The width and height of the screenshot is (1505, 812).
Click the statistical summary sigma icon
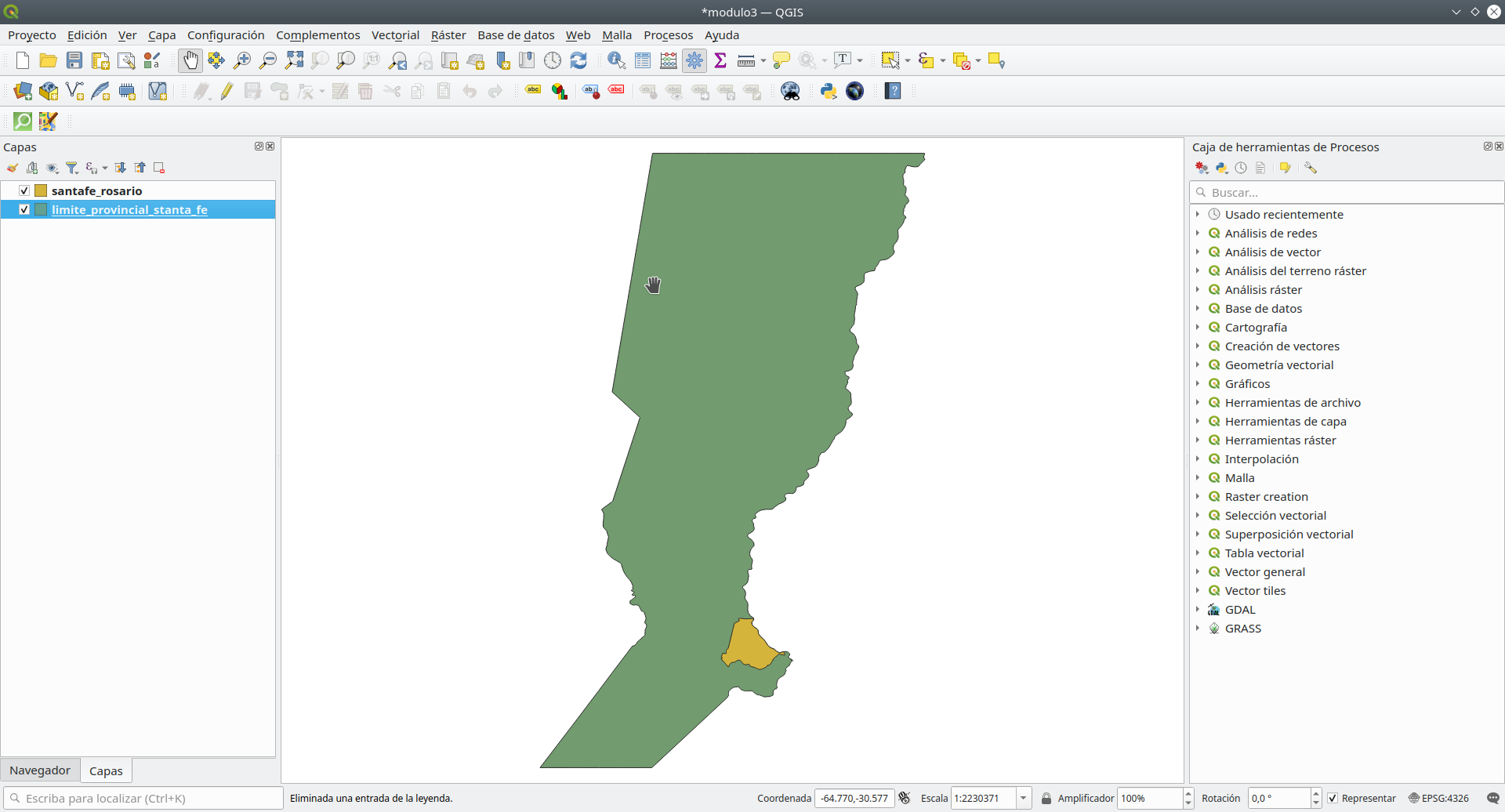coord(720,60)
